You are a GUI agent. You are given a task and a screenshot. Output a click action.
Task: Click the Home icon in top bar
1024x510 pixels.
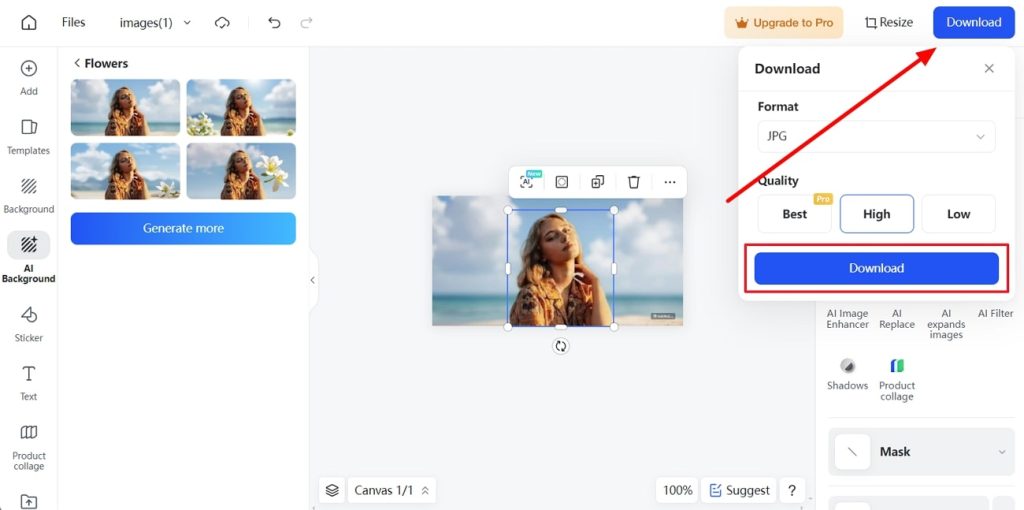28,22
